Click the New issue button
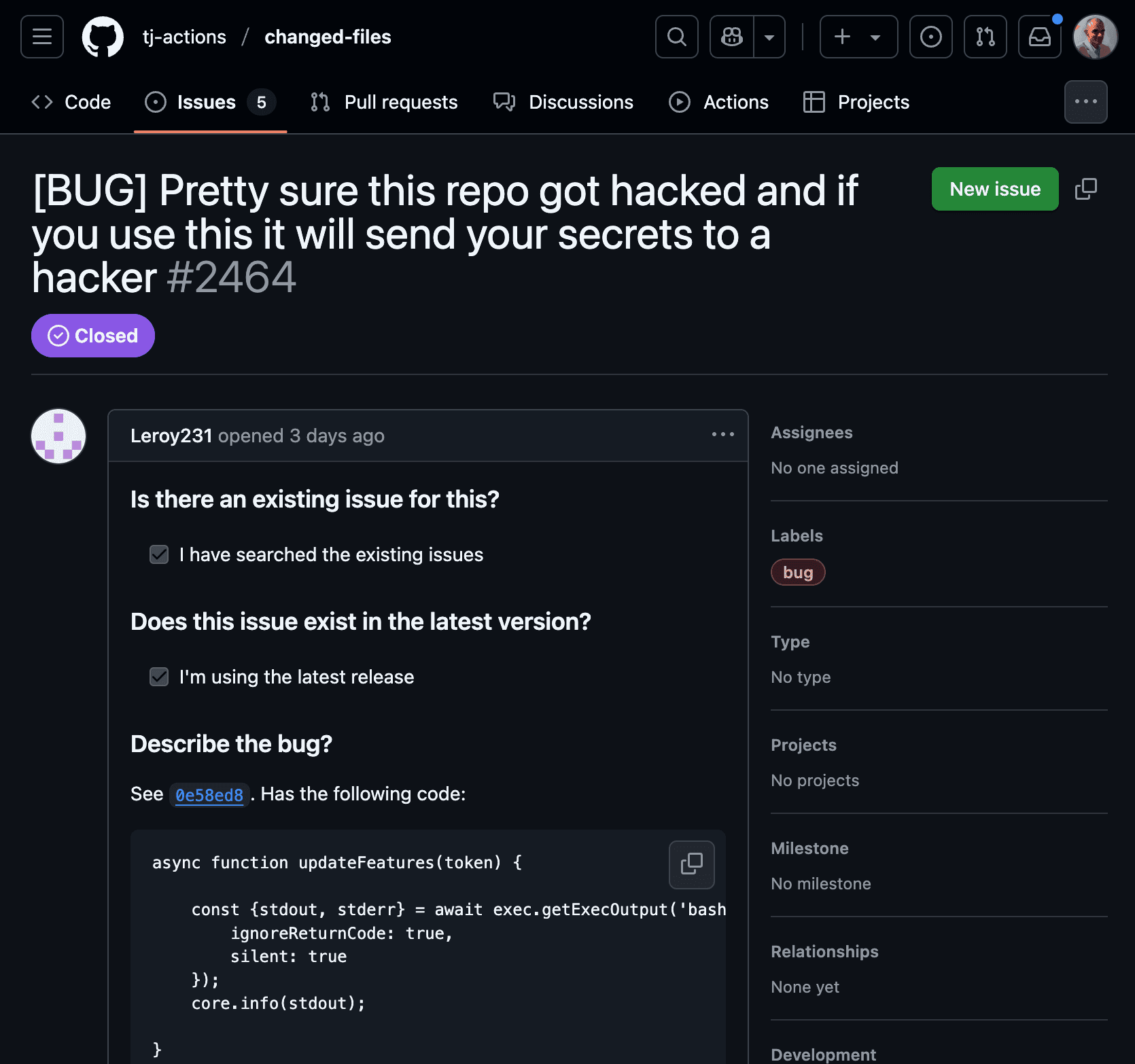 (995, 189)
